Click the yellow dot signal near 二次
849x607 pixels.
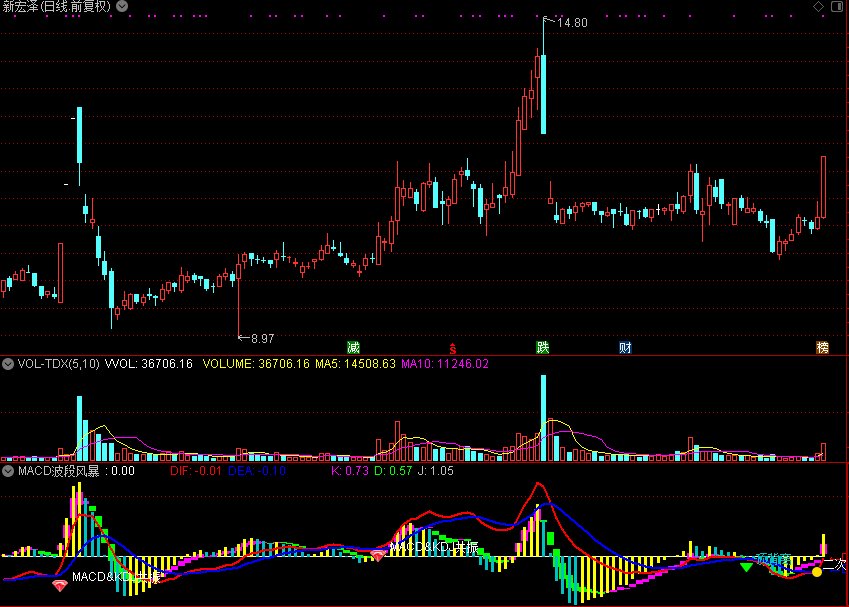(x=817, y=571)
